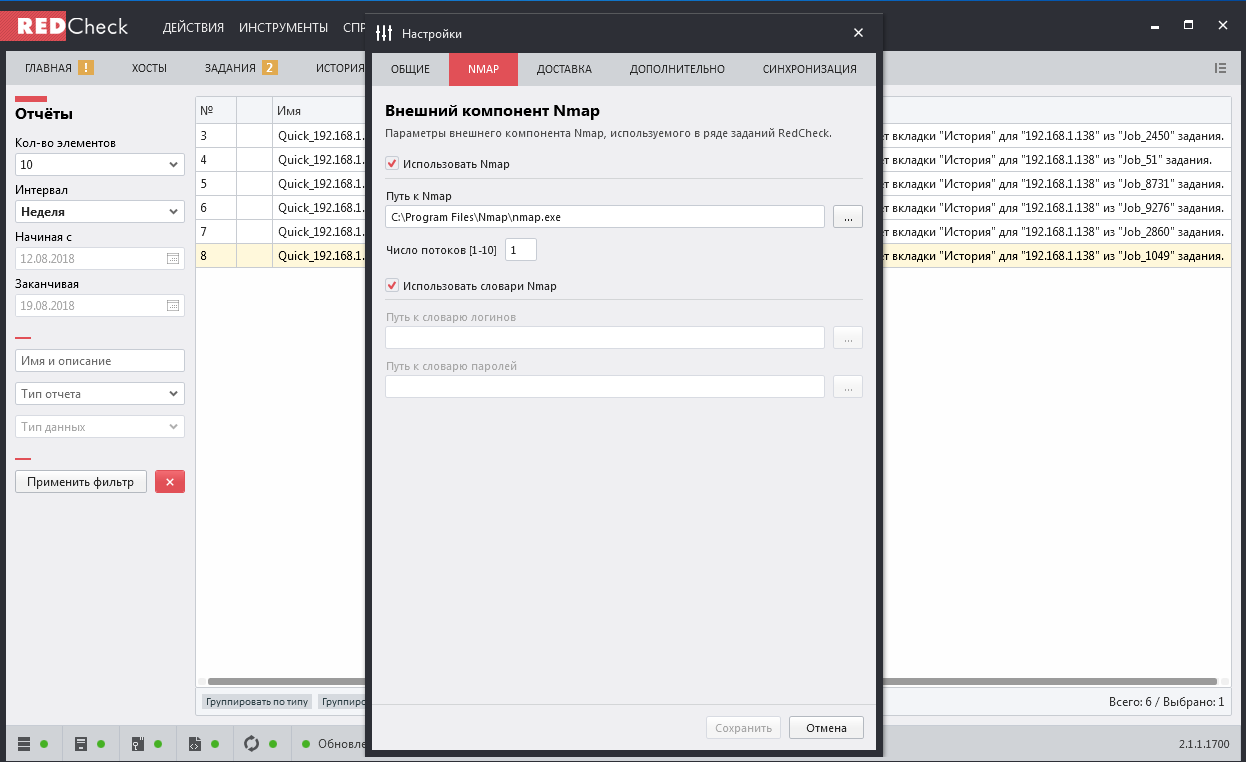Open the Интервал dropdown showing Неделя

[100, 212]
